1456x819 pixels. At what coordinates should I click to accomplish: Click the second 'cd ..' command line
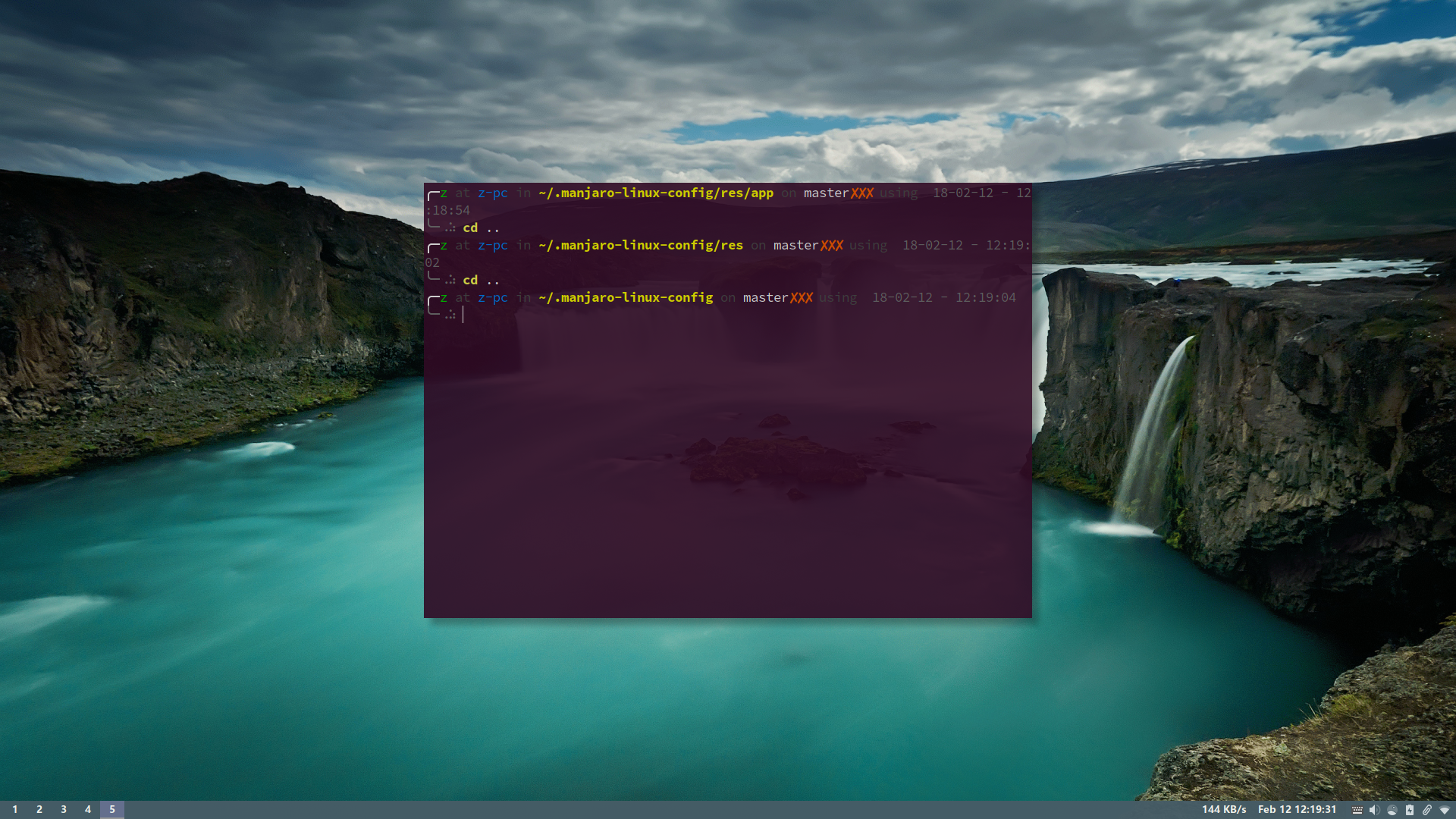pyautogui.click(x=481, y=280)
